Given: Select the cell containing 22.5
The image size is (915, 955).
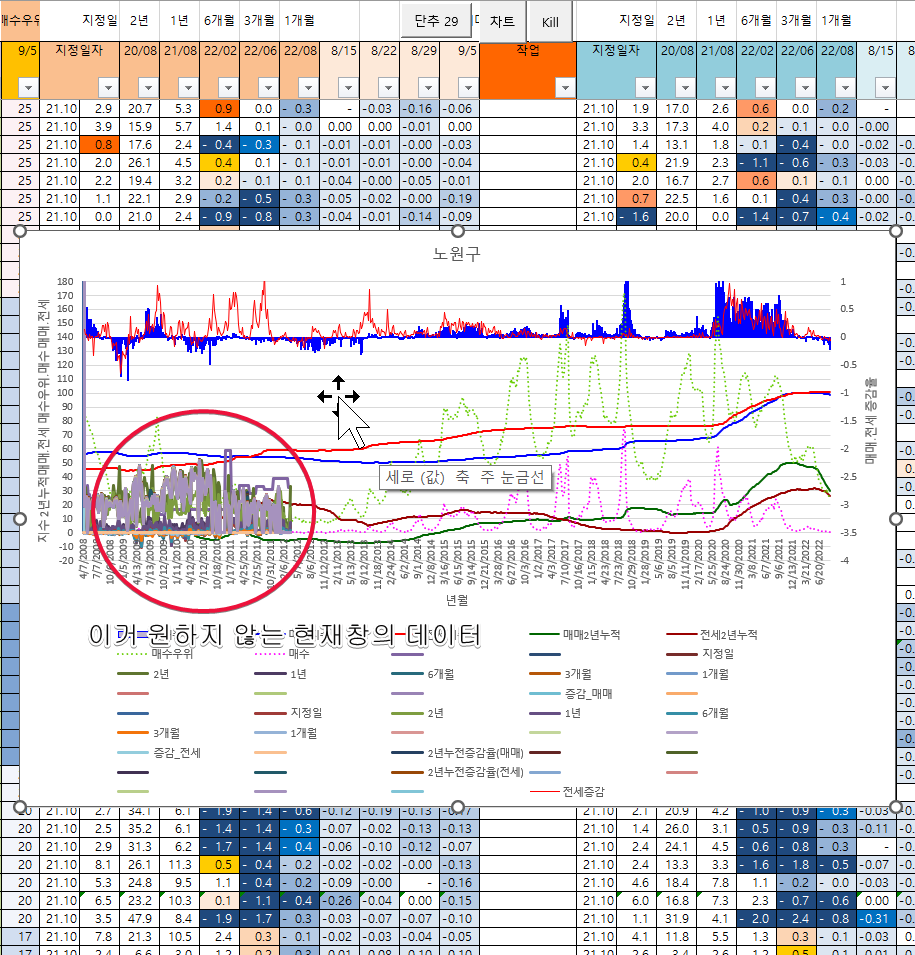Looking at the screenshot, I should (676, 199).
